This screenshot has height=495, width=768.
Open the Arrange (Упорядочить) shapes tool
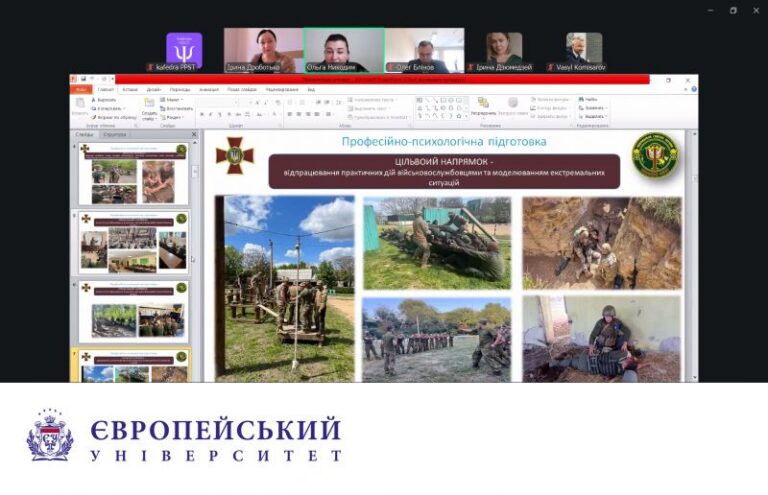pyautogui.click(x=483, y=107)
